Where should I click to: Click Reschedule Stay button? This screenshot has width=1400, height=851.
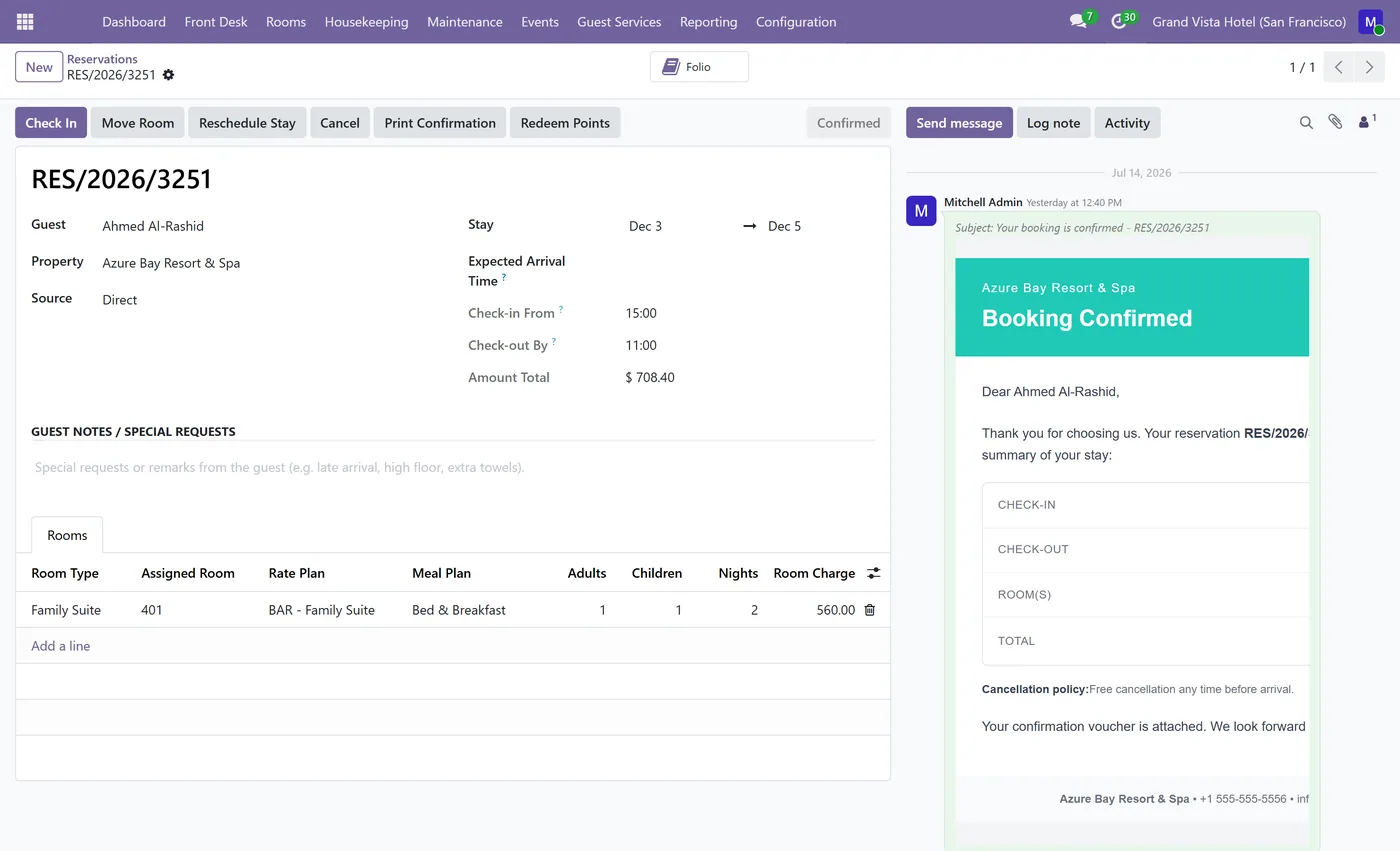(x=247, y=123)
